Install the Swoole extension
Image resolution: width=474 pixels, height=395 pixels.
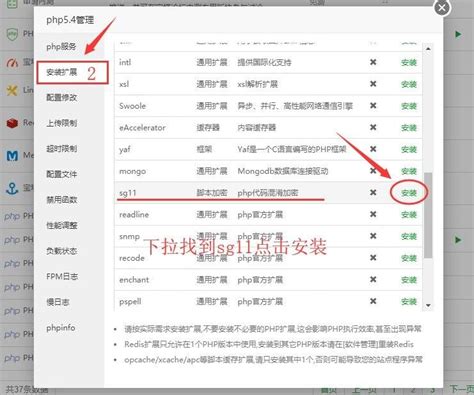409,106
